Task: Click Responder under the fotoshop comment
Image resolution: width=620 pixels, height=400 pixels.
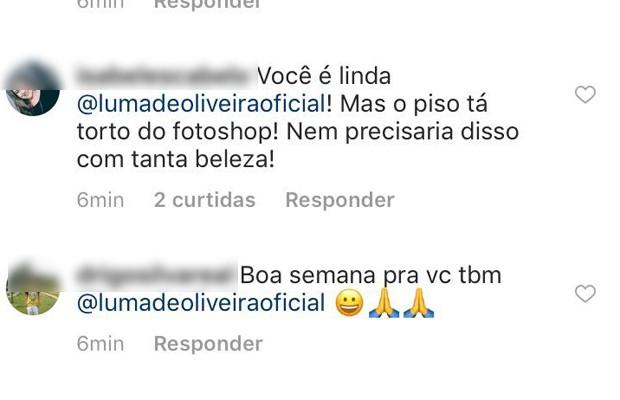Action: tap(340, 200)
